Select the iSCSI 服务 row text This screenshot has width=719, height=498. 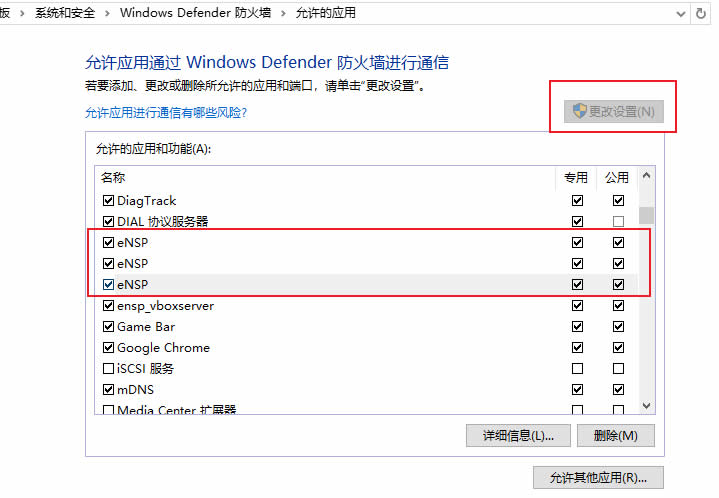[x=145, y=368]
